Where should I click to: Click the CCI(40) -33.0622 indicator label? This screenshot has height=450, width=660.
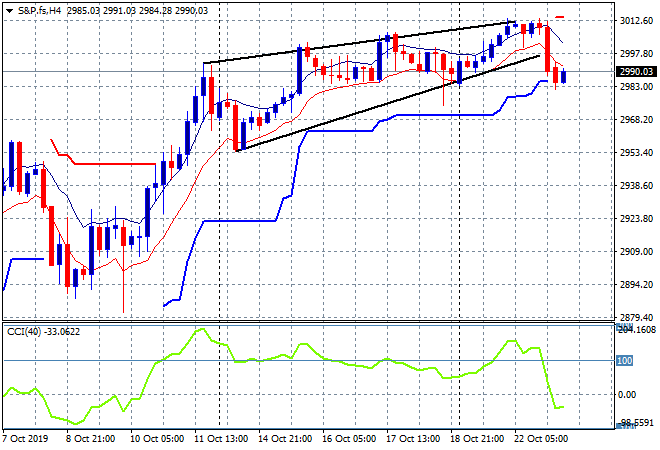(43, 332)
